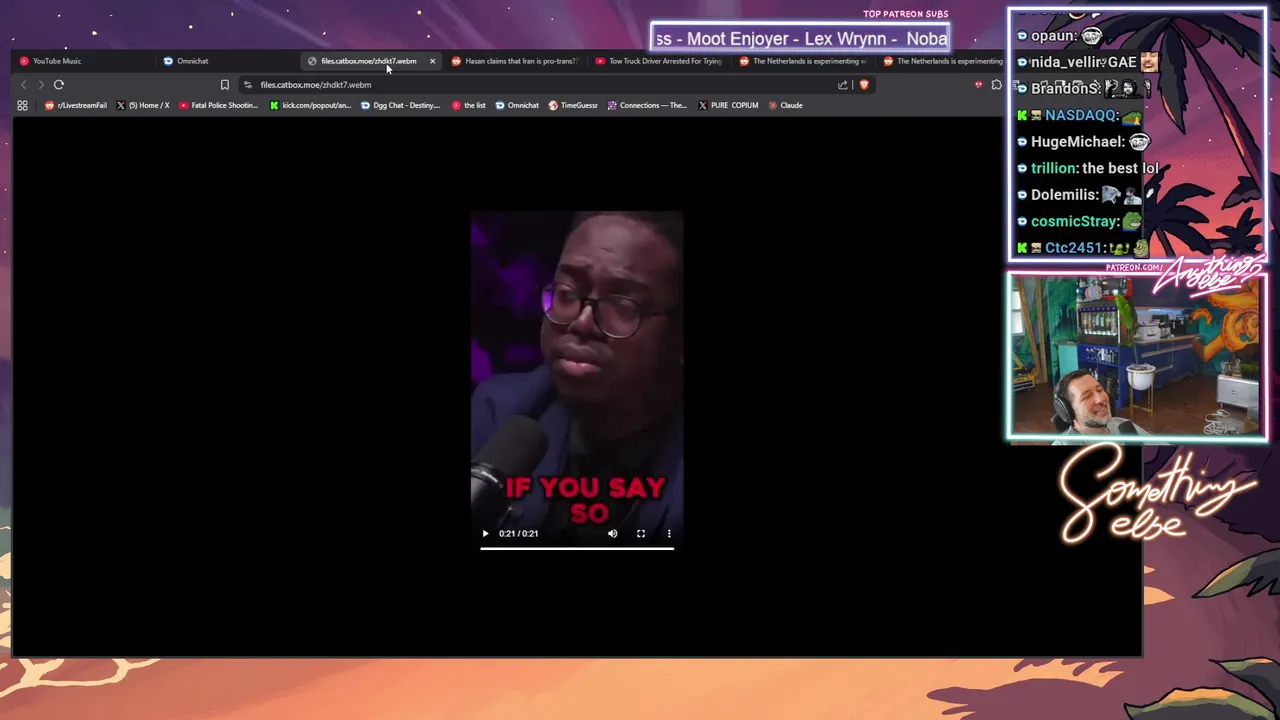Screen dimensions: 1280x720
Task: Click the nida_vellir chat message
Action: pyautogui.click(x=1087, y=62)
